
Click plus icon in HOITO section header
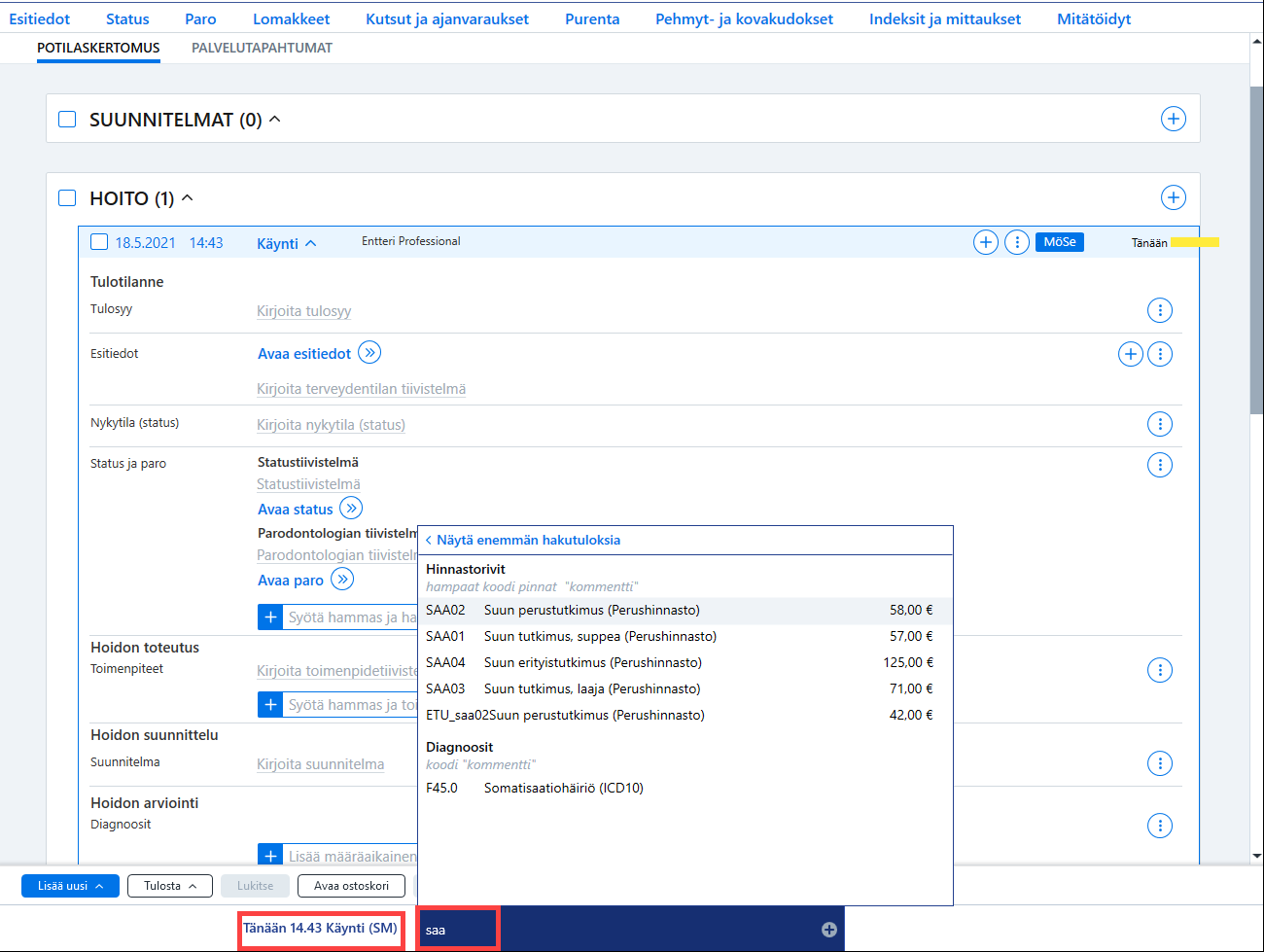(x=1174, y=197)
